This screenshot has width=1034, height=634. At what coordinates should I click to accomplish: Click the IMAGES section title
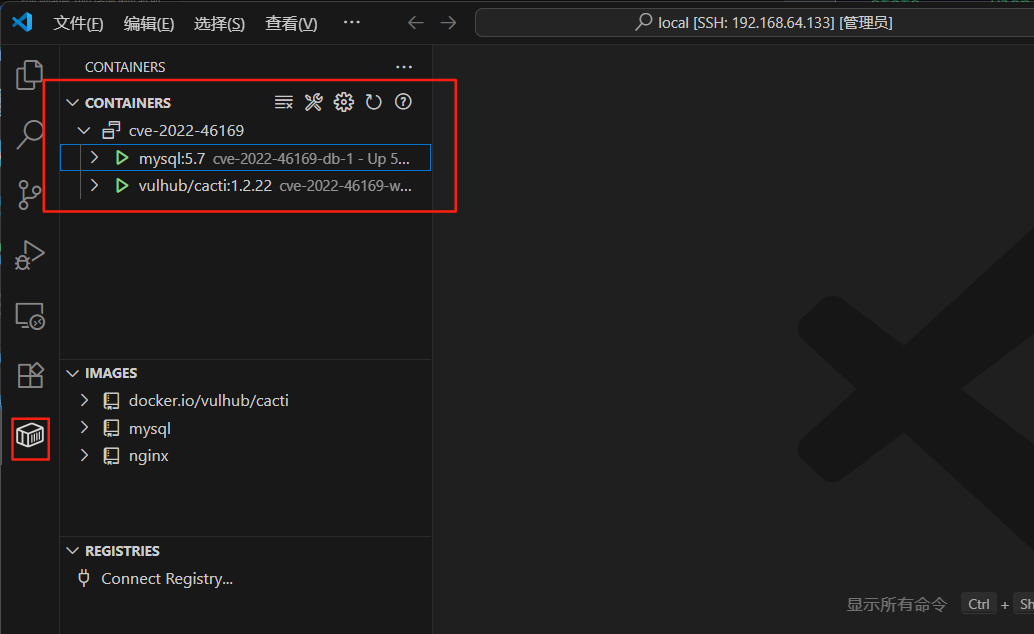click(111, 373)
